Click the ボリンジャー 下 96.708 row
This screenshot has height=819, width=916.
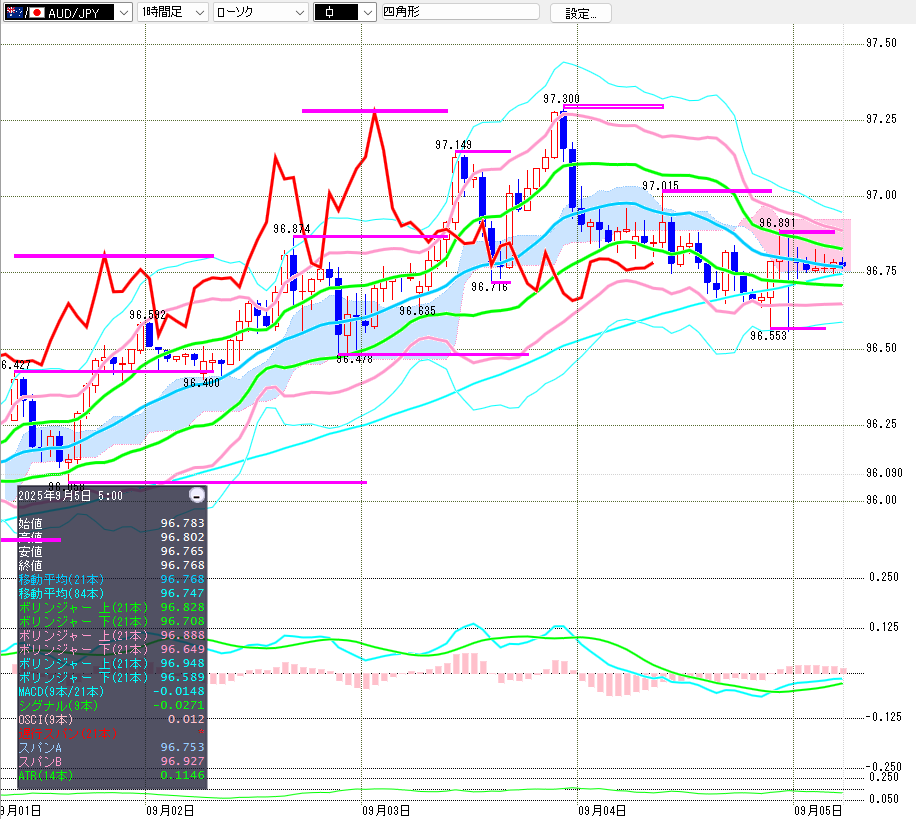click(112, 622)
